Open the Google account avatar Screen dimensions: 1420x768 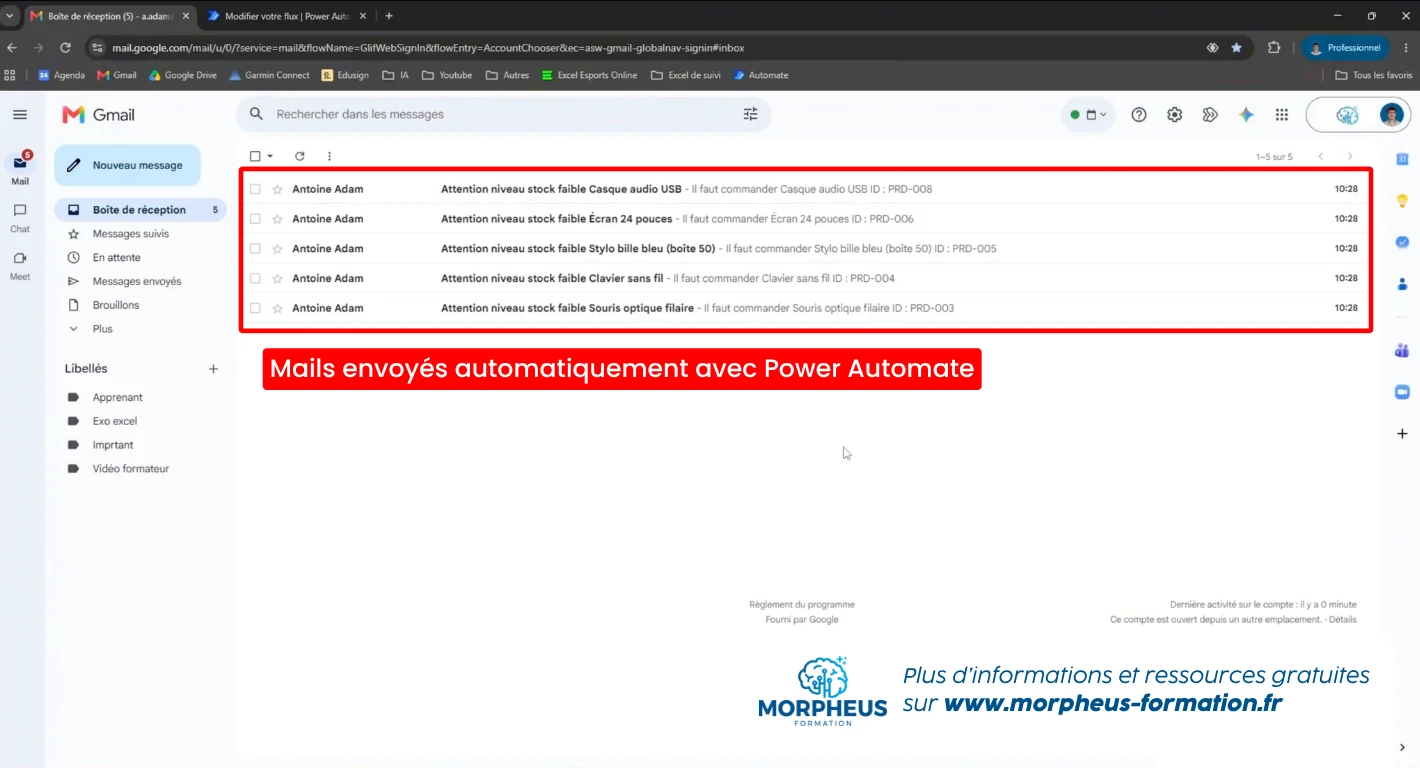pos(1392,115)
